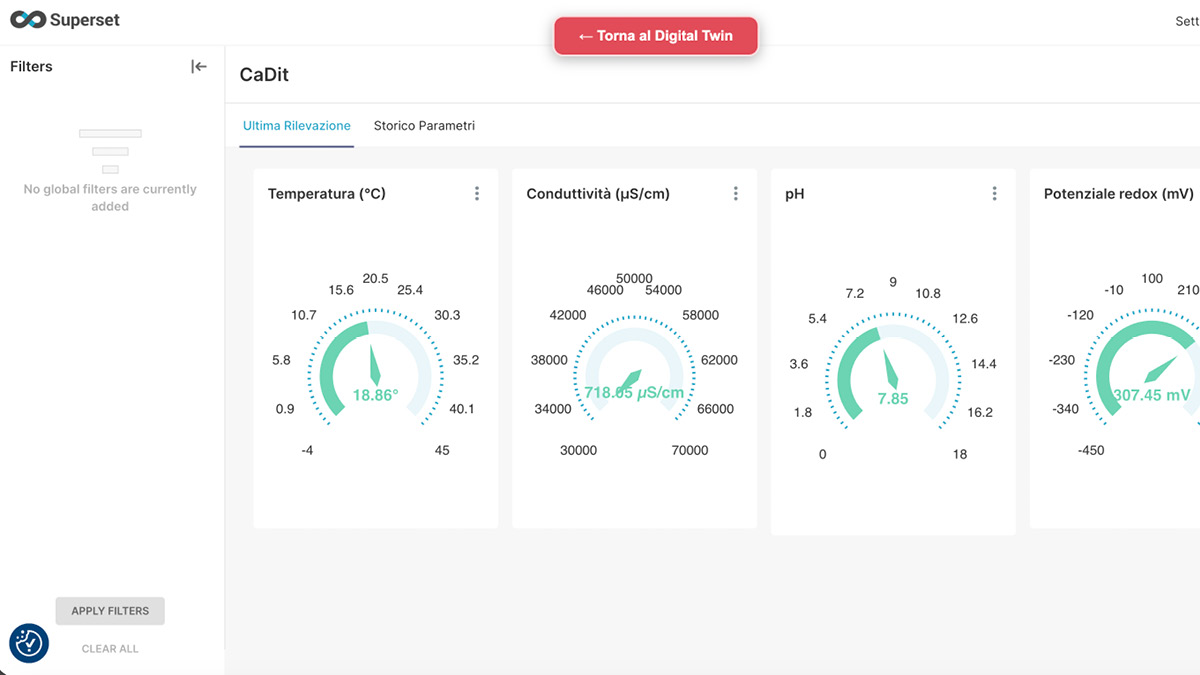1200x675 pixels.
Task: Open the Temperatura chart options menu
Action: [477, 194]
